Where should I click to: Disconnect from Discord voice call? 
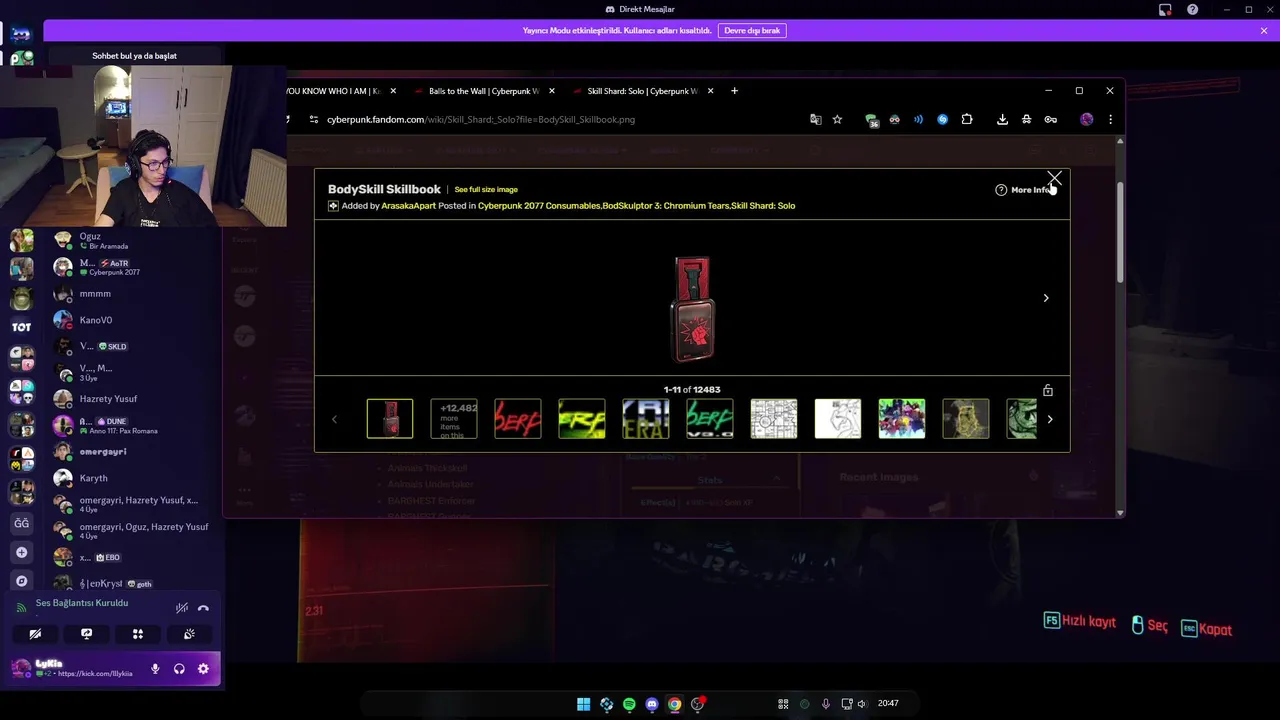[203, 607]
